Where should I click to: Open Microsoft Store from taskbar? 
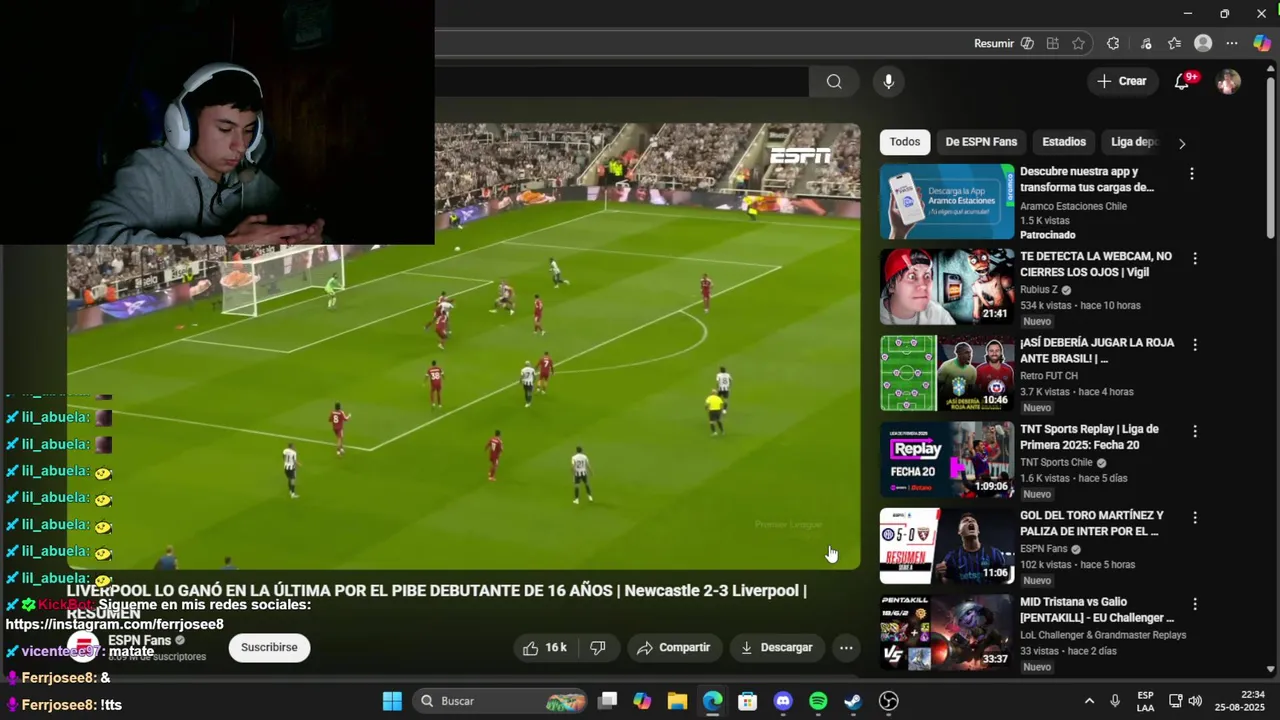pyautogui.click(x=747, y=701)
